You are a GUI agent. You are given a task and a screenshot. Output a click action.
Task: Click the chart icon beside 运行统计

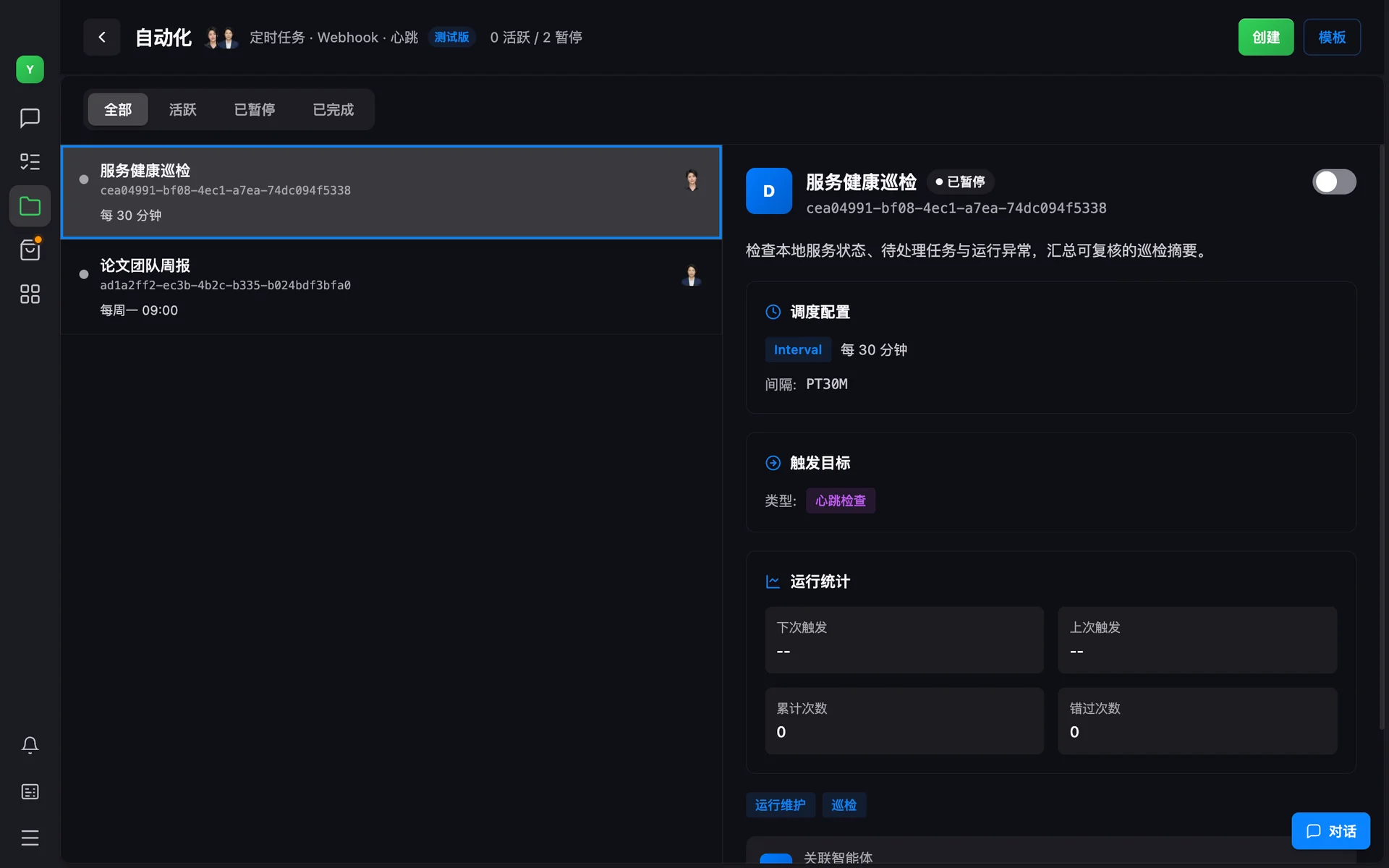click(773, 582)
